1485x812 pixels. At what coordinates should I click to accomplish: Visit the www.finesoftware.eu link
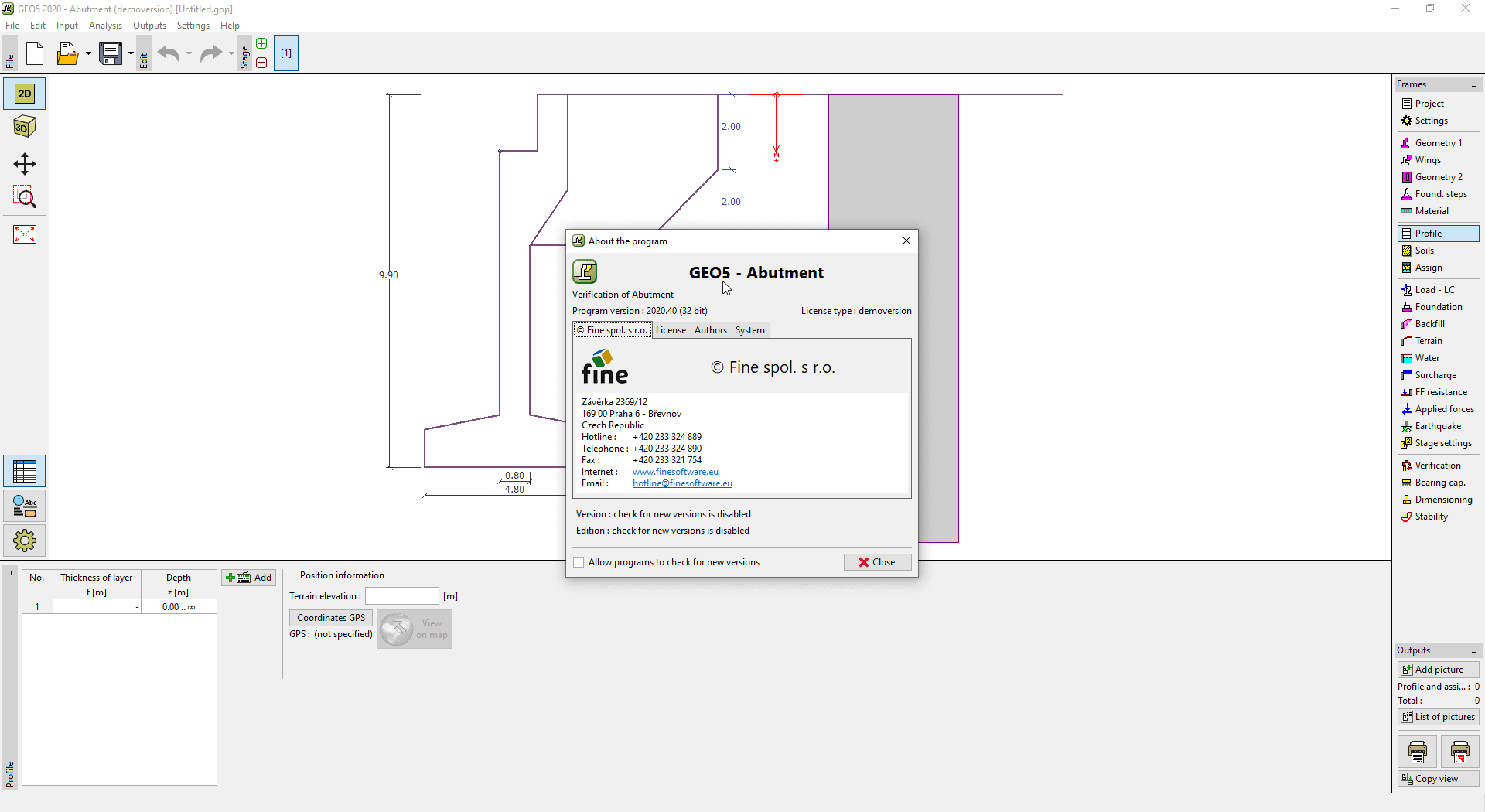675,472
